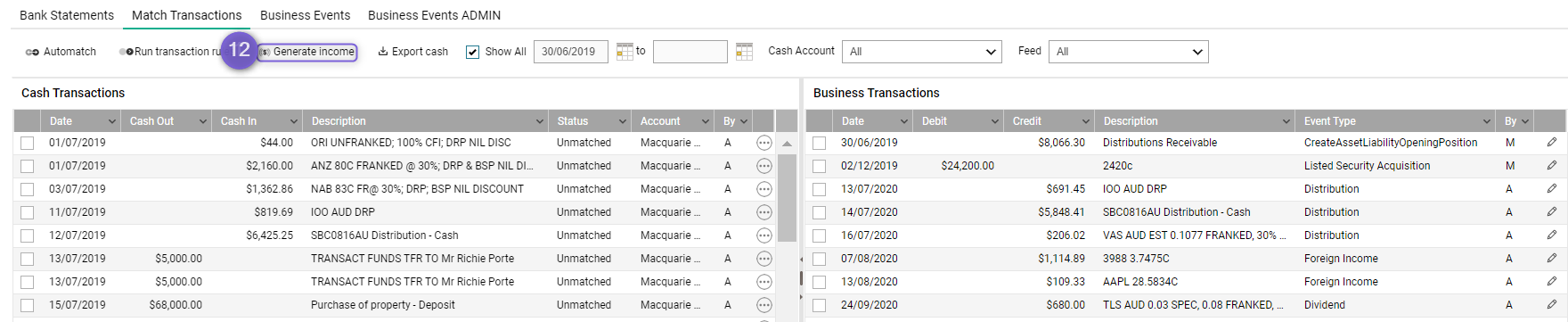Click the $68,000.00 cash out value
The width and height of the screenshot is (1568, 322).
[176, 305]
